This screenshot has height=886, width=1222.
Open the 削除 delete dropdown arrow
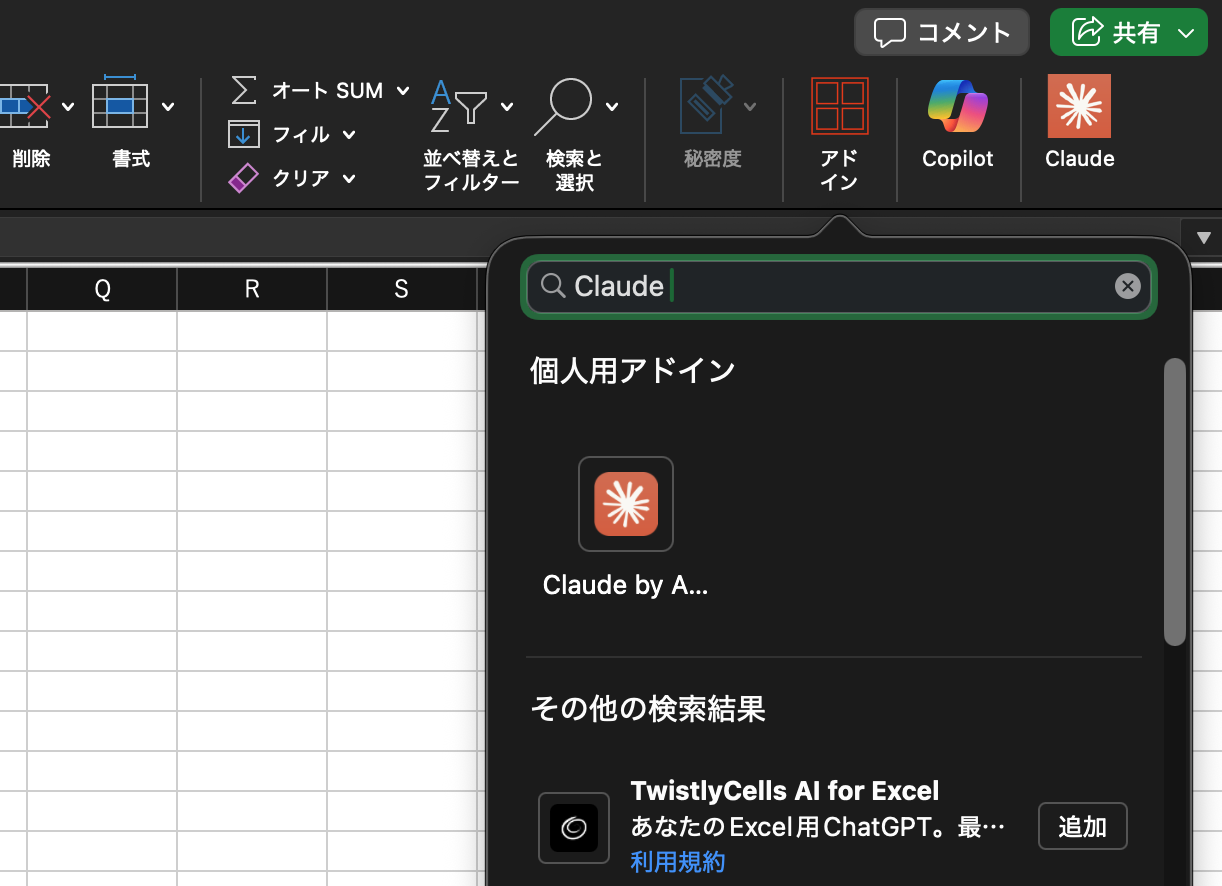tap(68, 106)
